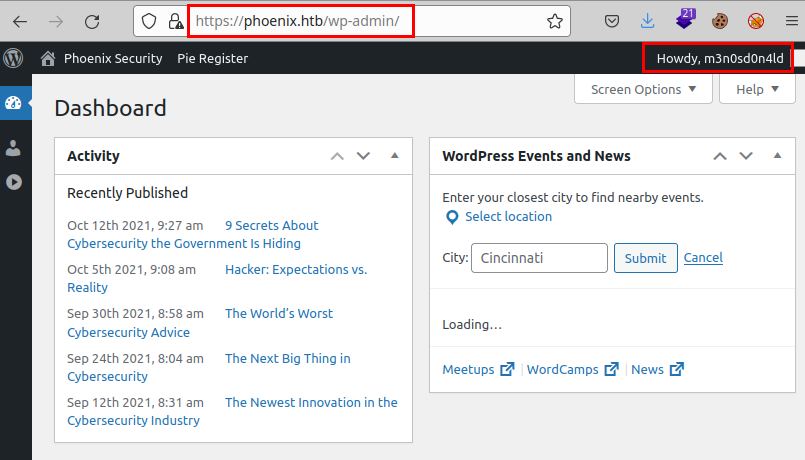This screenshot has height=460, width=805.
Task: Save page to Pocket icon
Action: tap(611, 21)
